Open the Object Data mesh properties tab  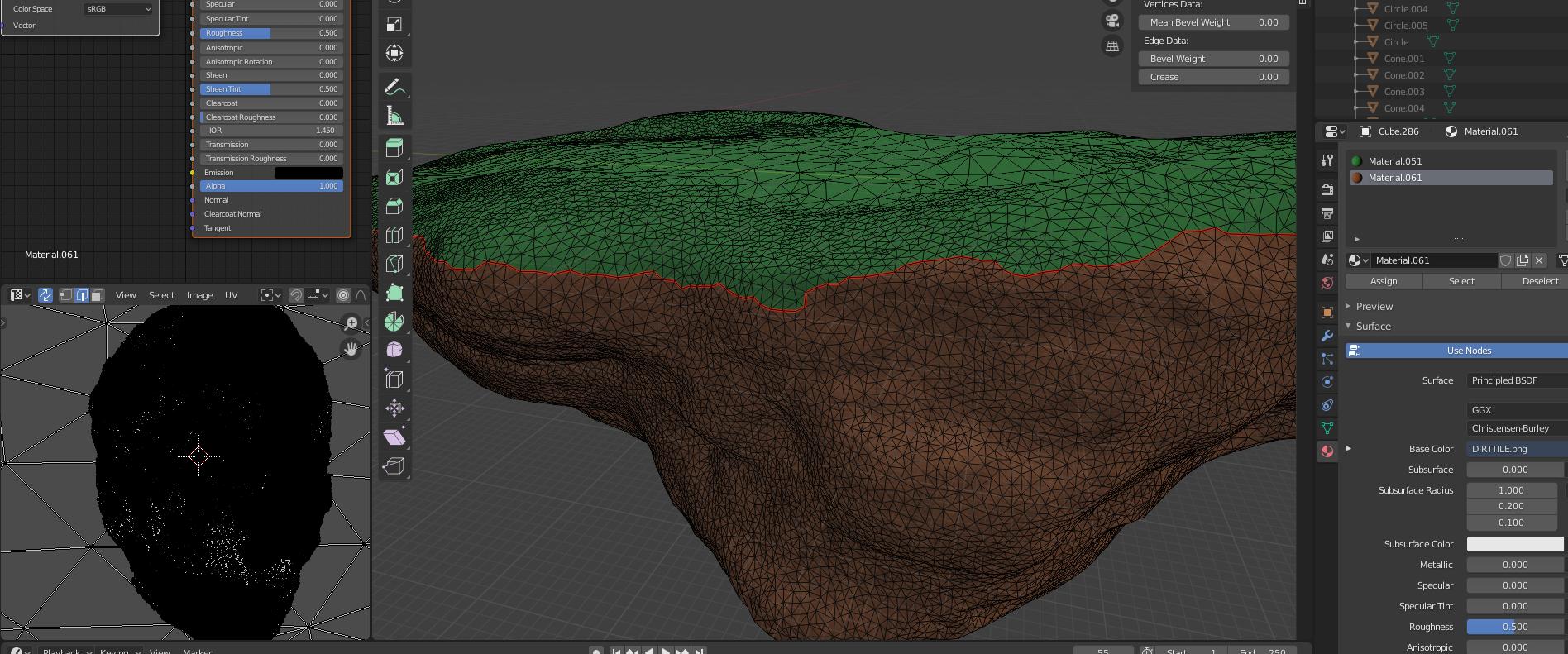pyautogui.click(x=1327, y=428)
